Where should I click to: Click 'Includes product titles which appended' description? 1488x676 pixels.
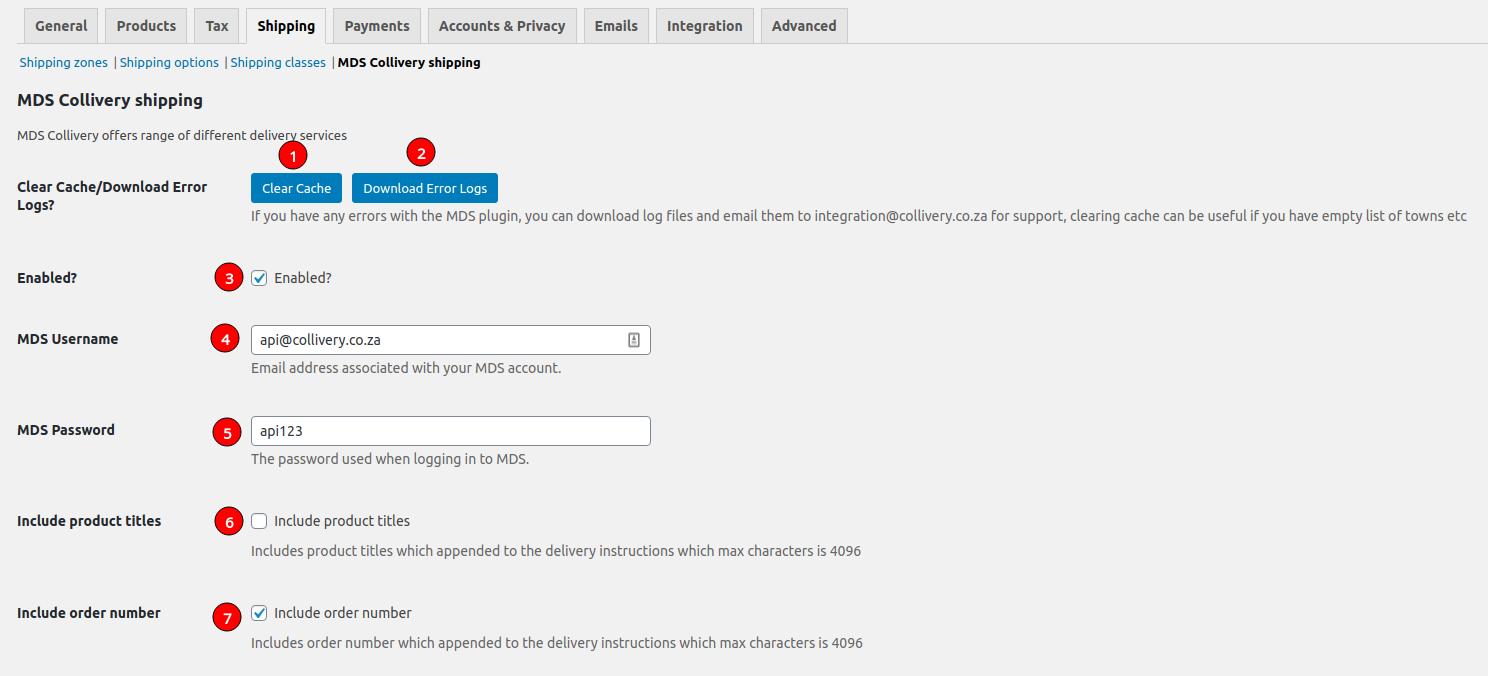pos(556,551)
